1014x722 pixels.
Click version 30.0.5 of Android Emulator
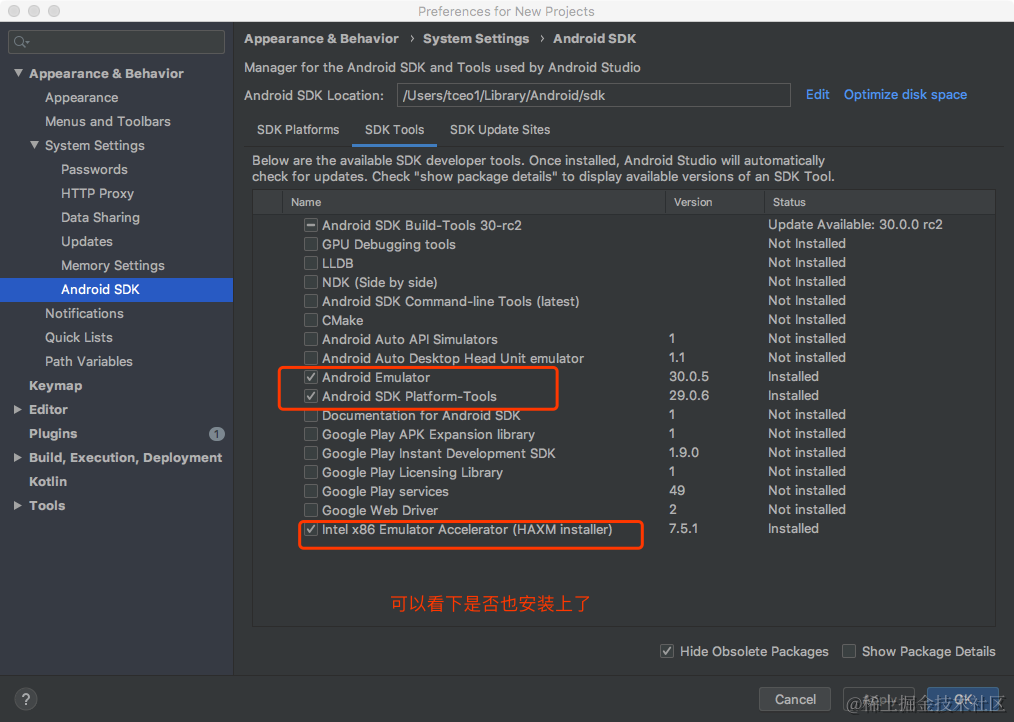[x=689, y=377]
